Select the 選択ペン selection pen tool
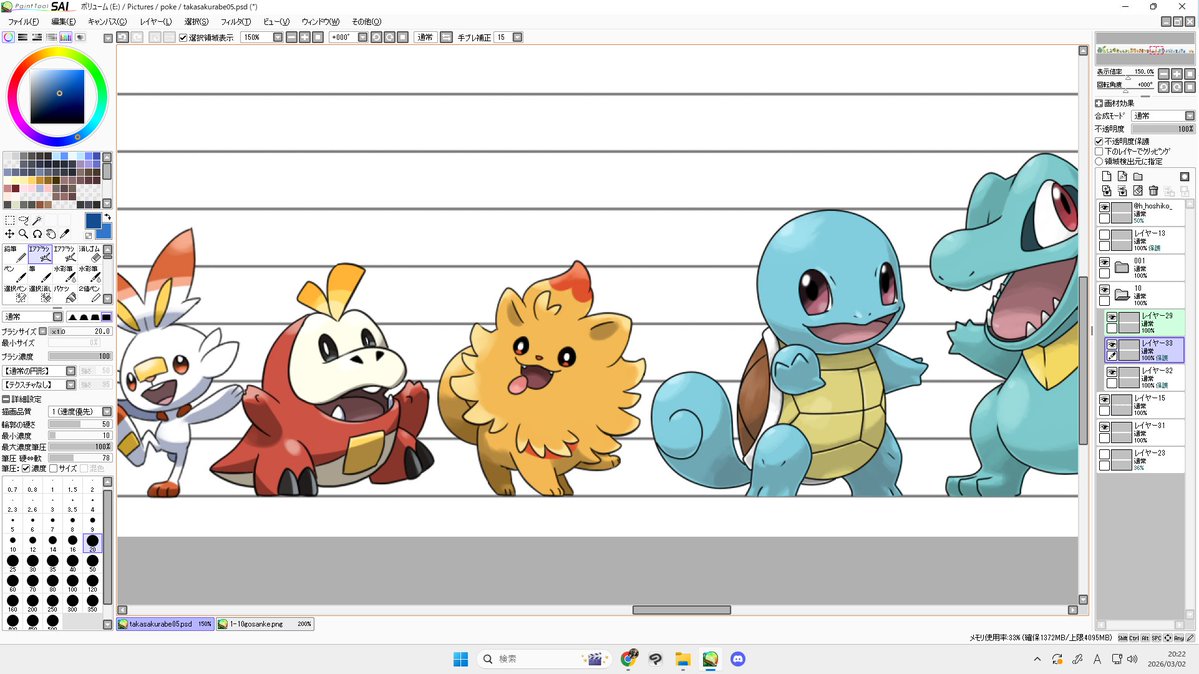 (x=15, y=294)
